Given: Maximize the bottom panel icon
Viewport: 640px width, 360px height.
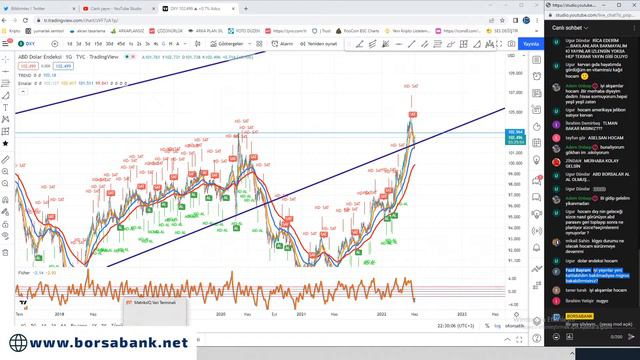Looking at the screenshot, I should (x=519, y=339).
